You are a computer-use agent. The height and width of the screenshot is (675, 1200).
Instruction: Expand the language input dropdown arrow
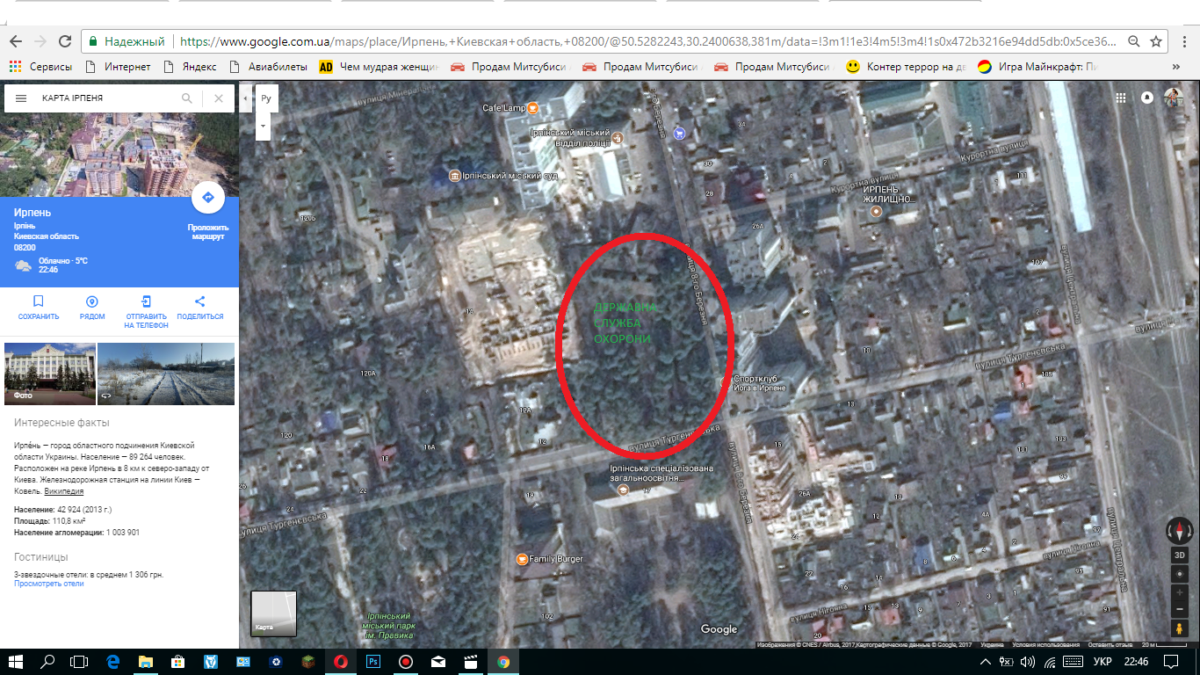(264, 127)
